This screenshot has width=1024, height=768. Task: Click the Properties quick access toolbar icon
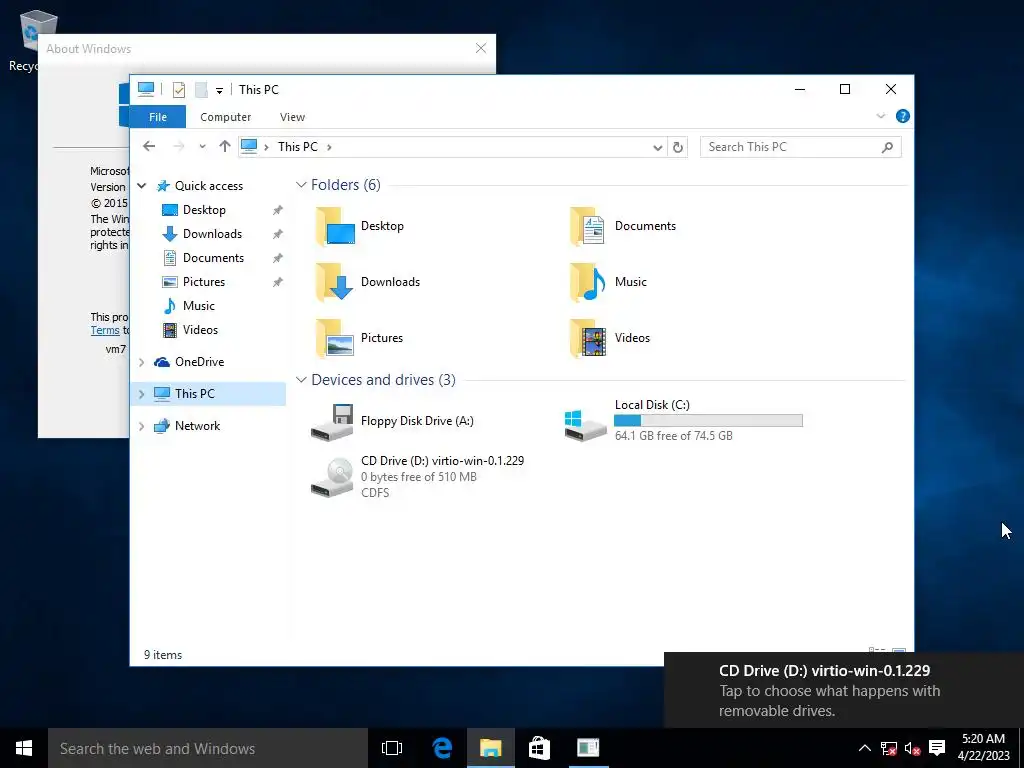click(x=178, y=89)
